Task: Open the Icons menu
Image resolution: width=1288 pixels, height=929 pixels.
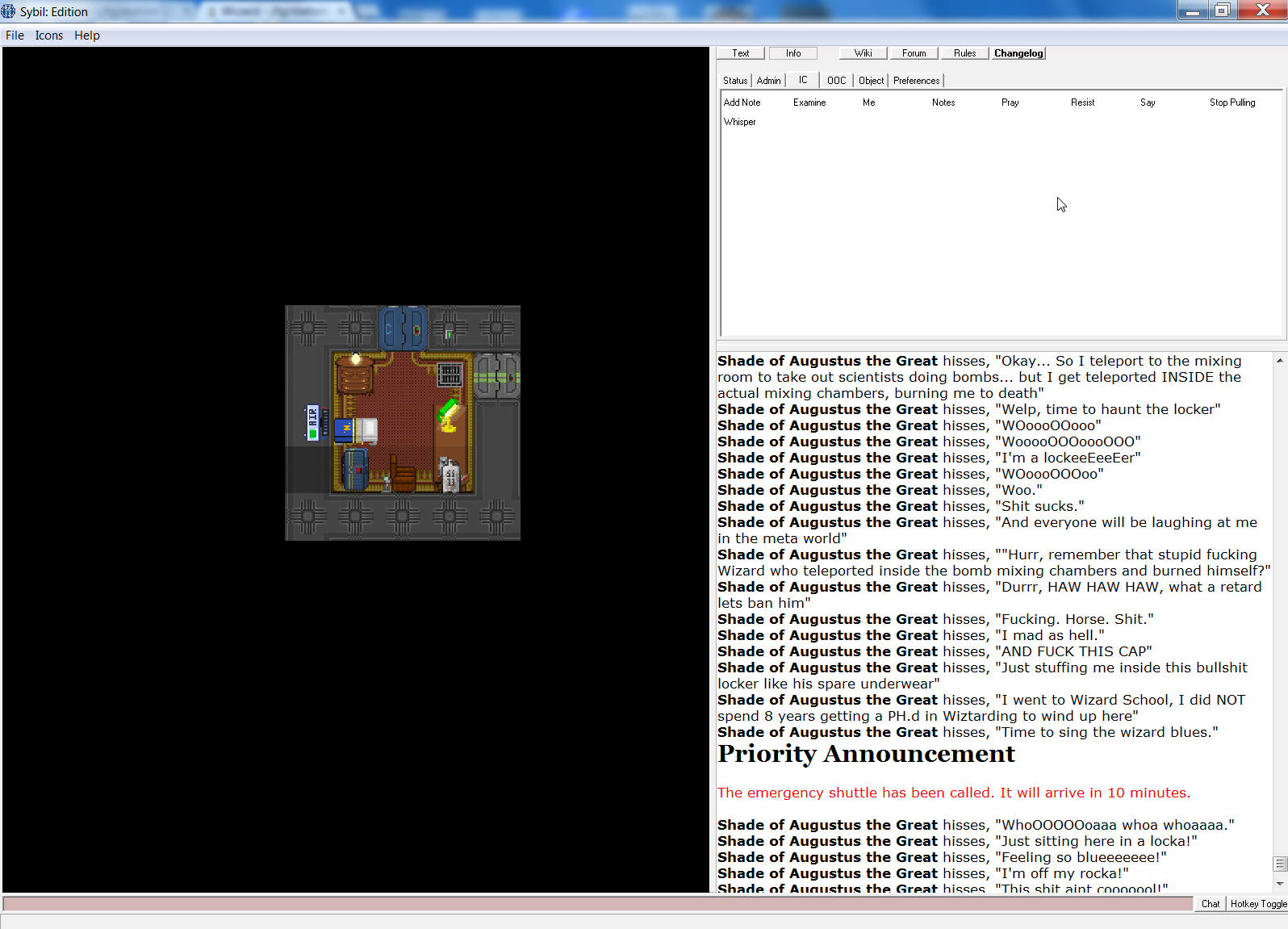Action: pyautogui.click(x=49, y=36)
